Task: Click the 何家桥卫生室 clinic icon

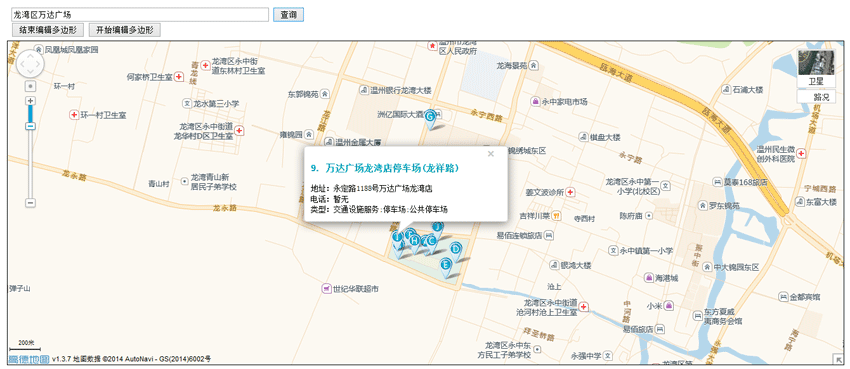Action: [x=178, y=77]
